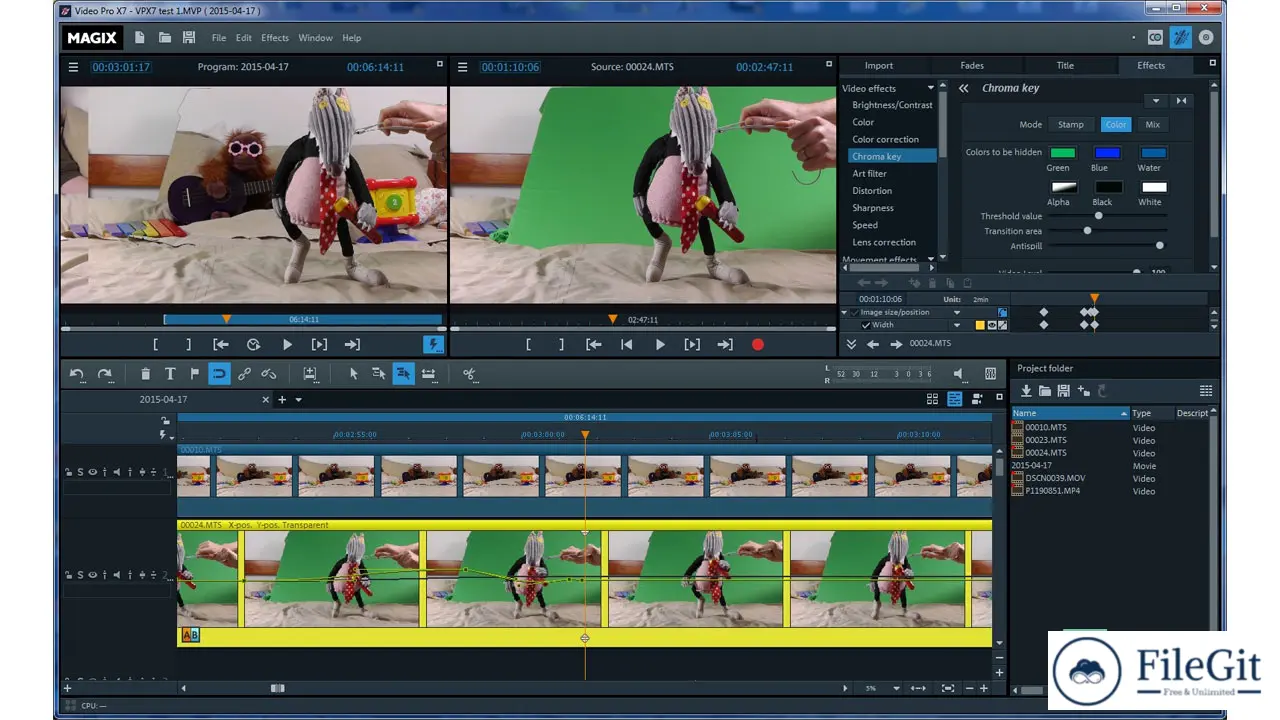Open the Image size/position row dropdown arrow
This screenshot has height=720, width=1280.
click(x=958, y=313)
